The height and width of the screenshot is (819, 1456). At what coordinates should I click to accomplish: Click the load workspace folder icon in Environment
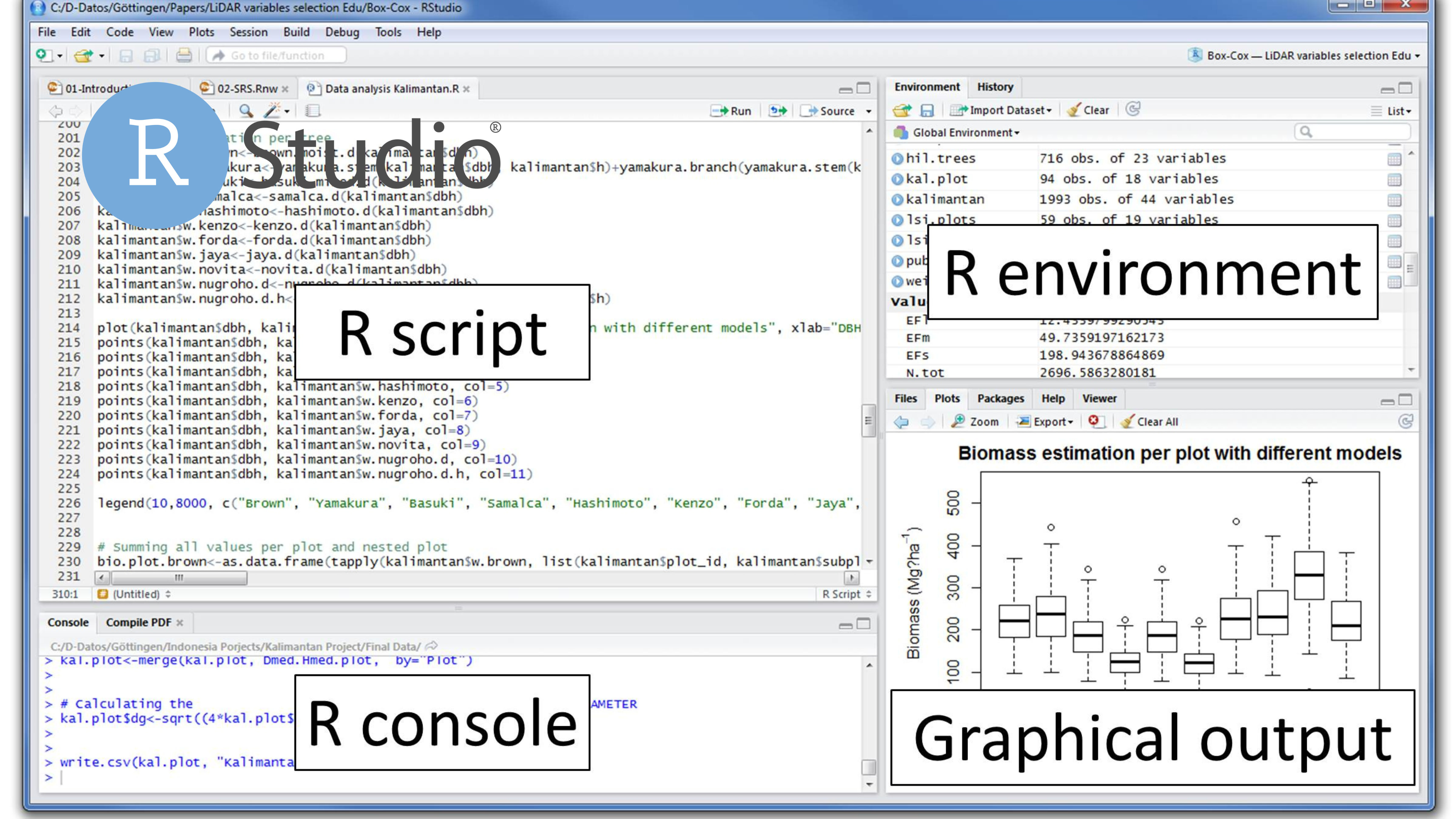click(x=902, y=110)
